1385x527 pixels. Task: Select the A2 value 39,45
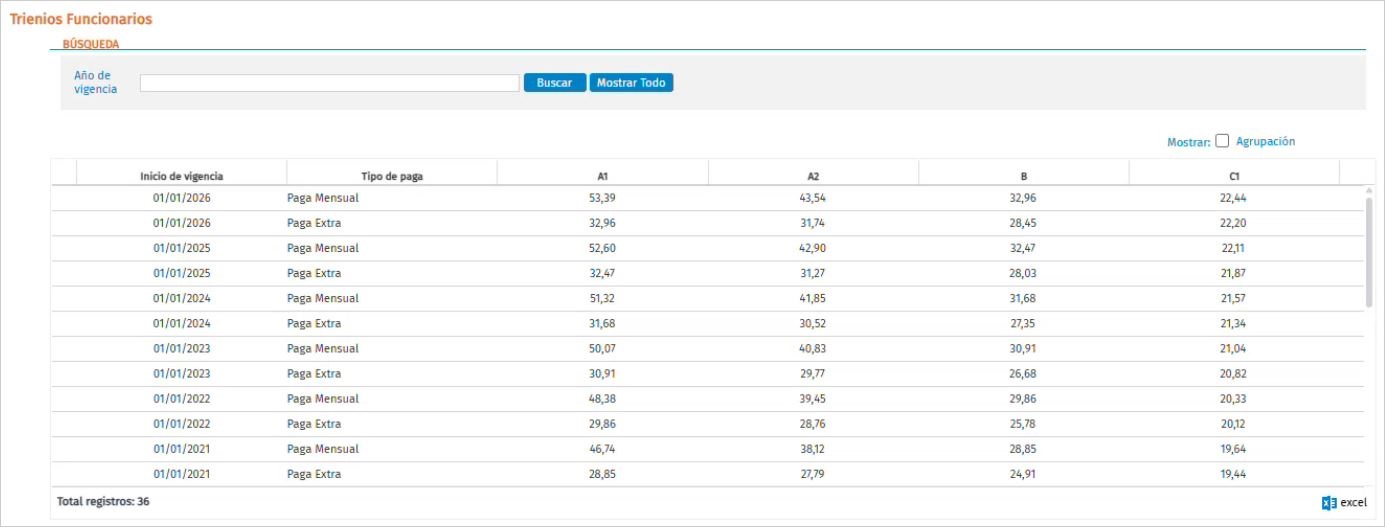(x=813, y=398)
